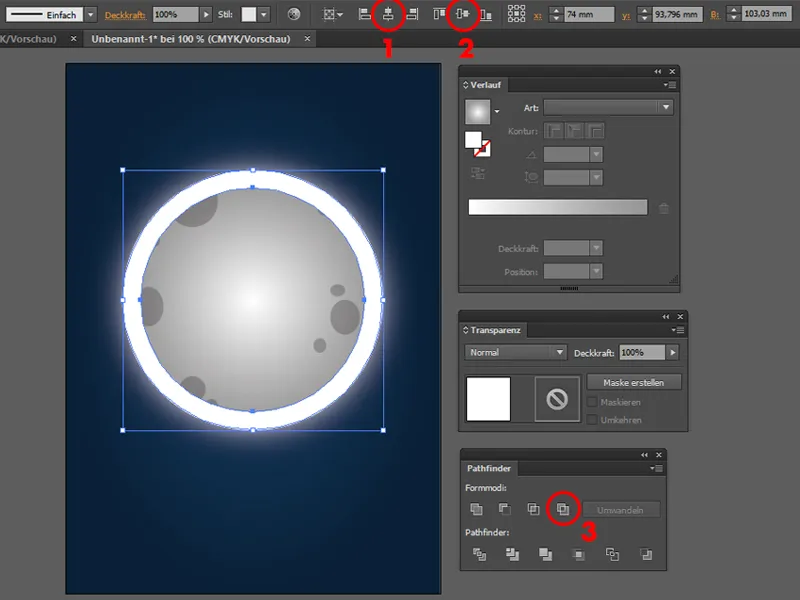Enable the Maskieren checkbox

pyautogui.click(x=593, y=402)
